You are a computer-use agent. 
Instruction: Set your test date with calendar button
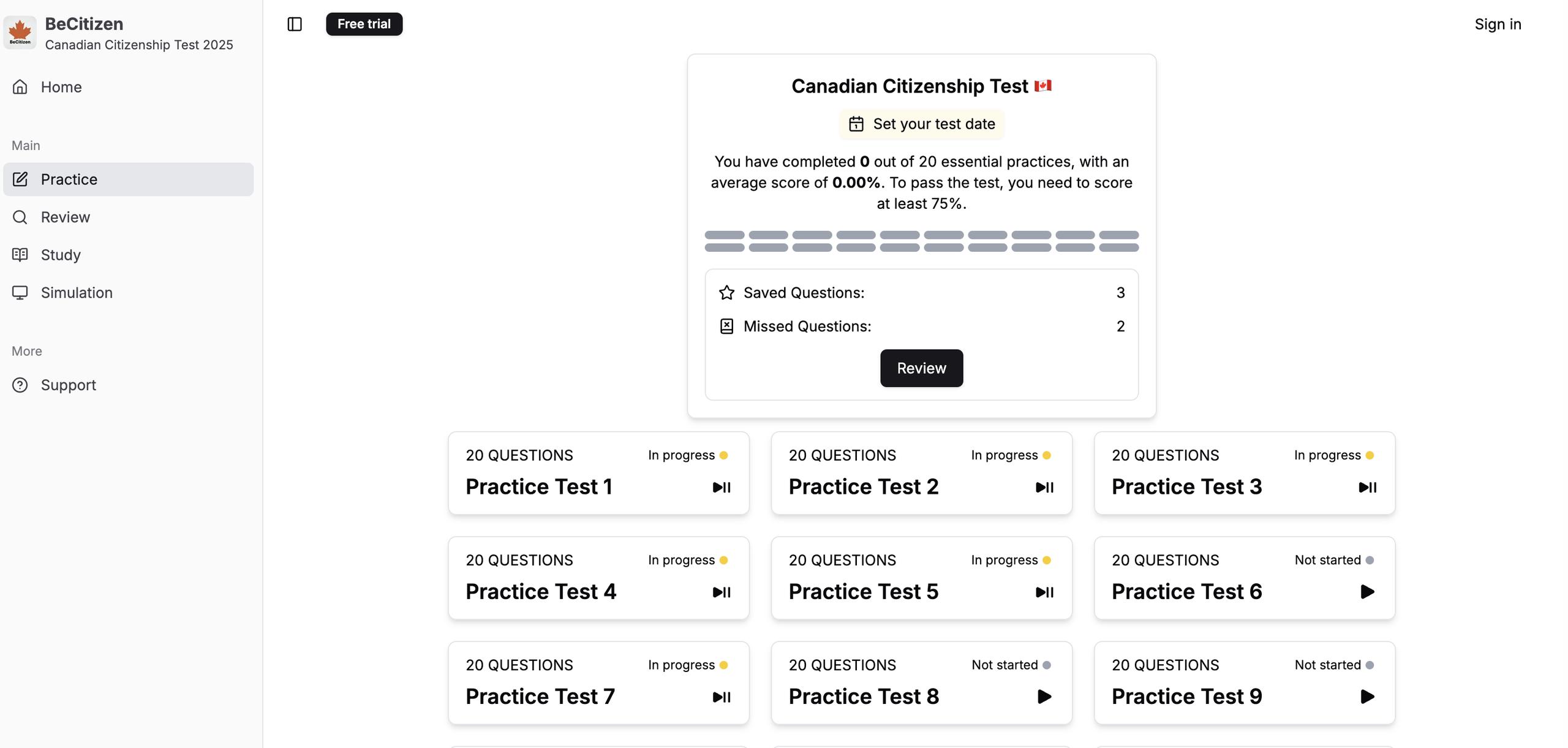tap(921, 124)
